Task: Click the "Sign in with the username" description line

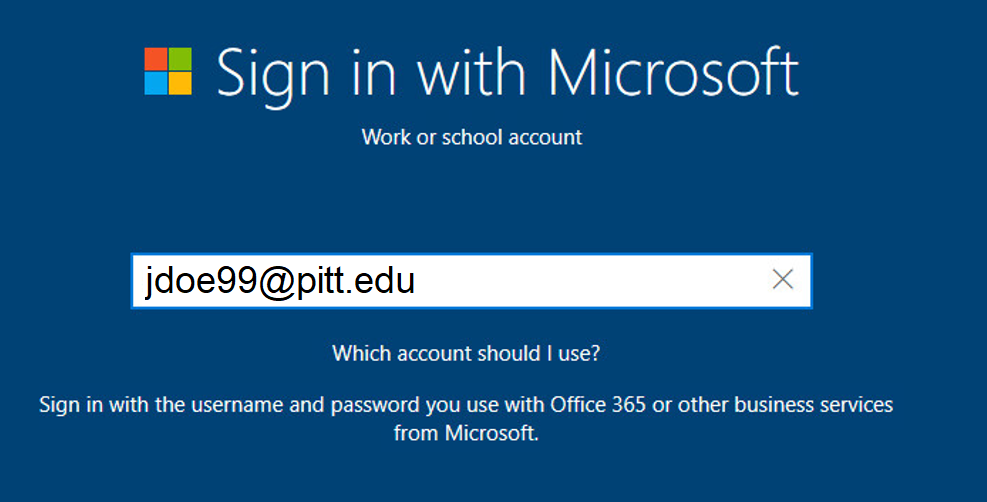Action: 466,404
